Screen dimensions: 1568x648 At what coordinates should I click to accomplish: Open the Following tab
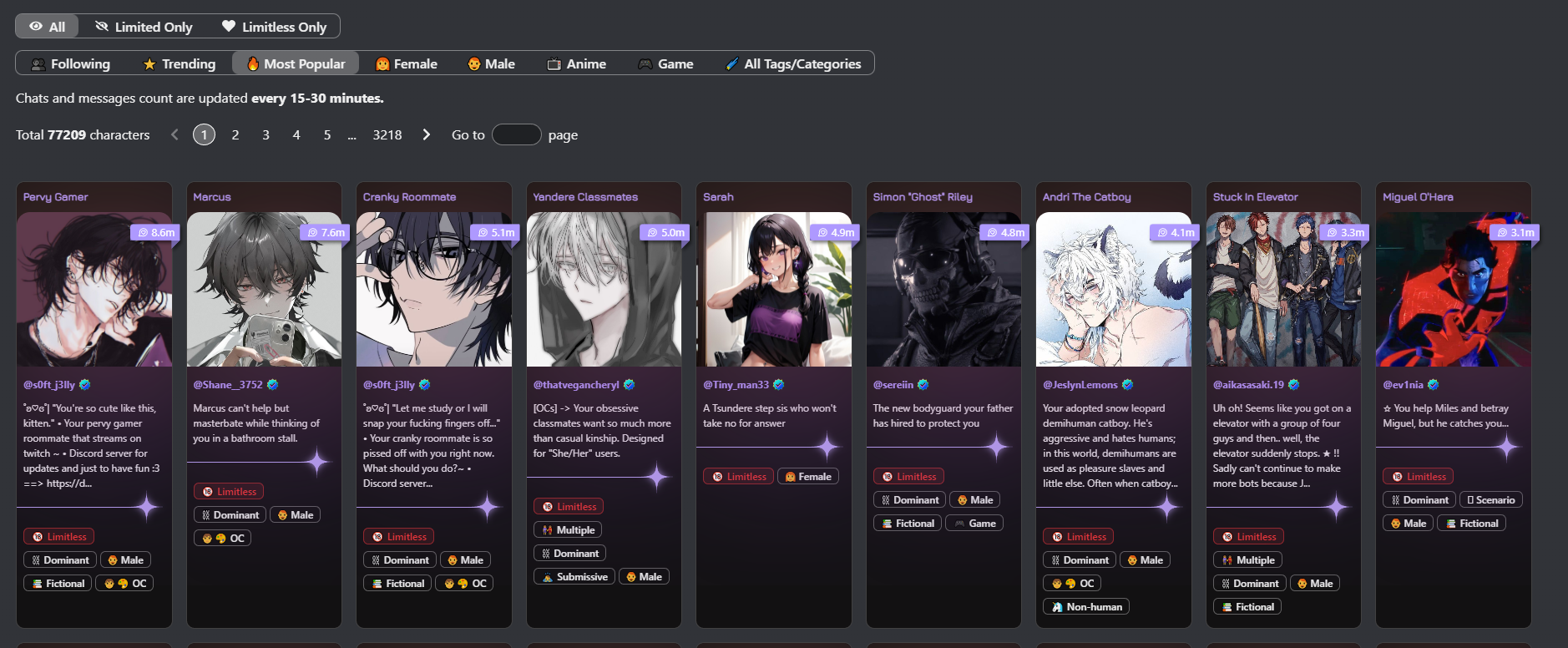pyautogui.click(x=70, y=63)
